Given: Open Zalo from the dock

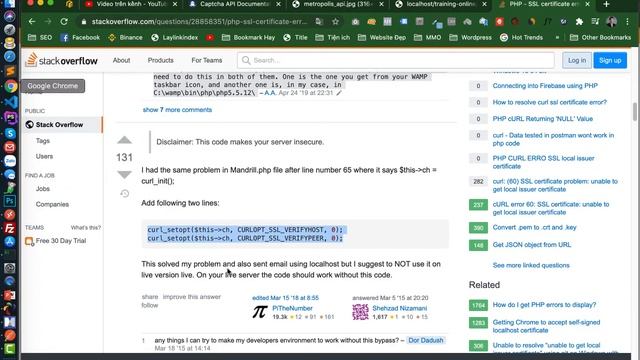Looking at the screenshot, I should click(10, 161).
